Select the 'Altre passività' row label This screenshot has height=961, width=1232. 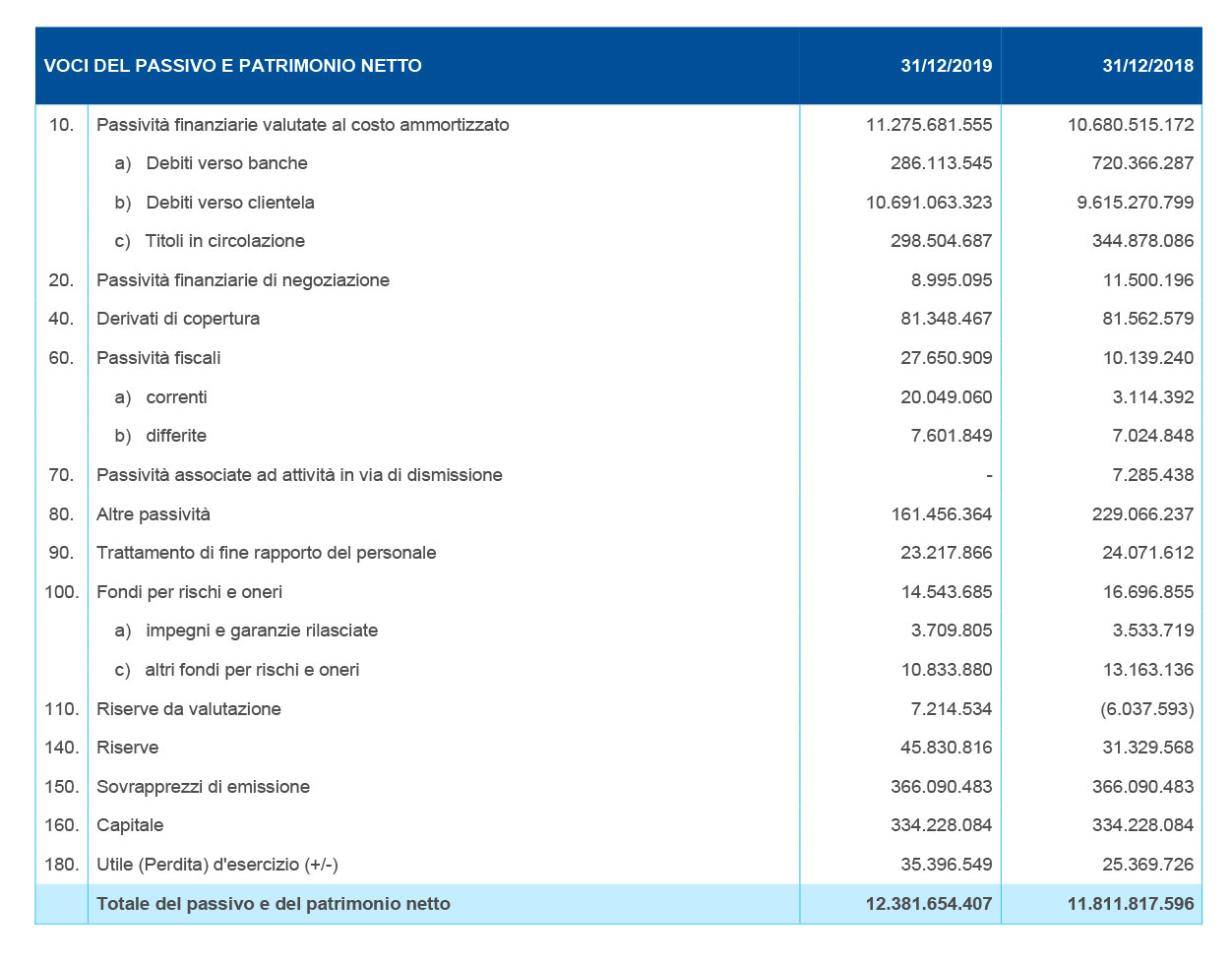click(x=154, y=514)
